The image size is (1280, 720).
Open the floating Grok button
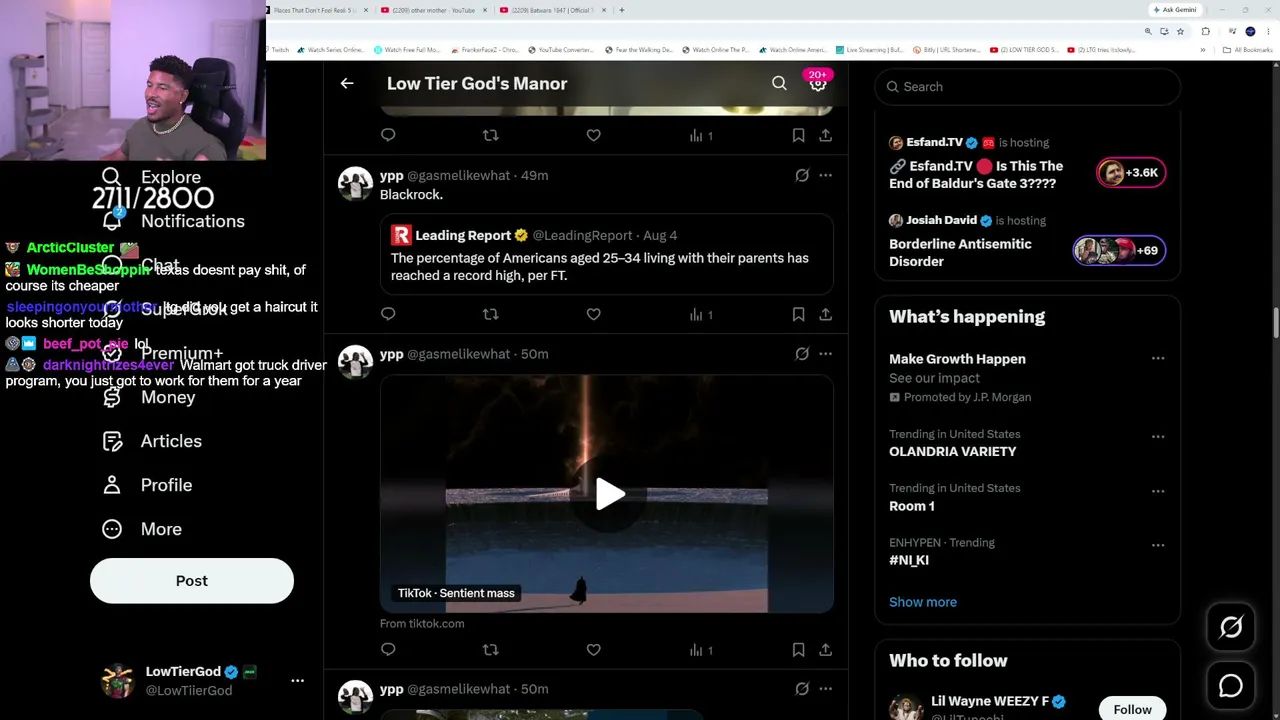click(x=1231, y=627)
